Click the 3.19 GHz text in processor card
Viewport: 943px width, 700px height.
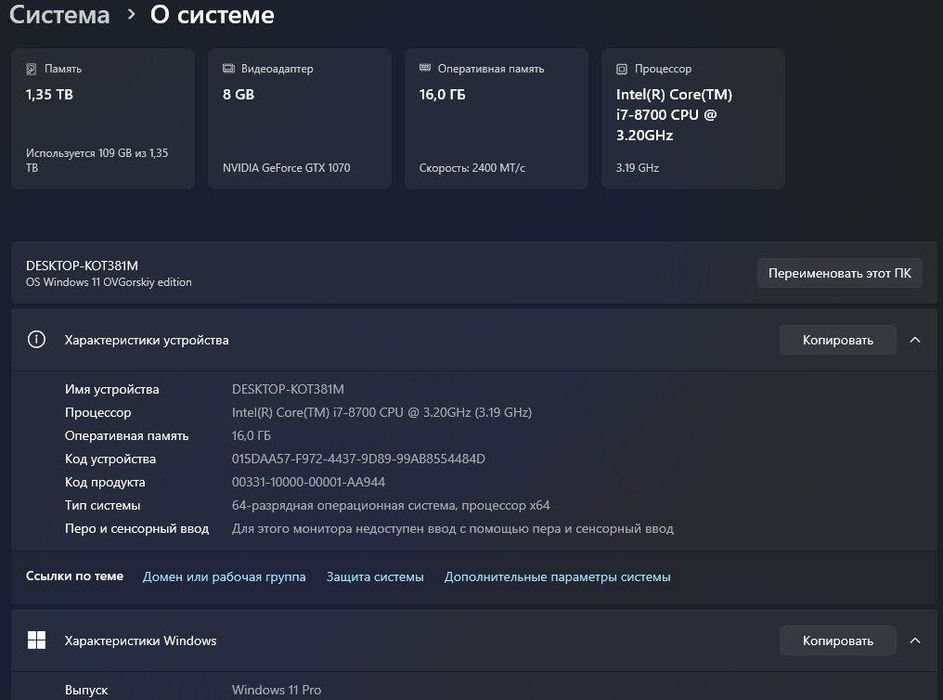(637, 168)
